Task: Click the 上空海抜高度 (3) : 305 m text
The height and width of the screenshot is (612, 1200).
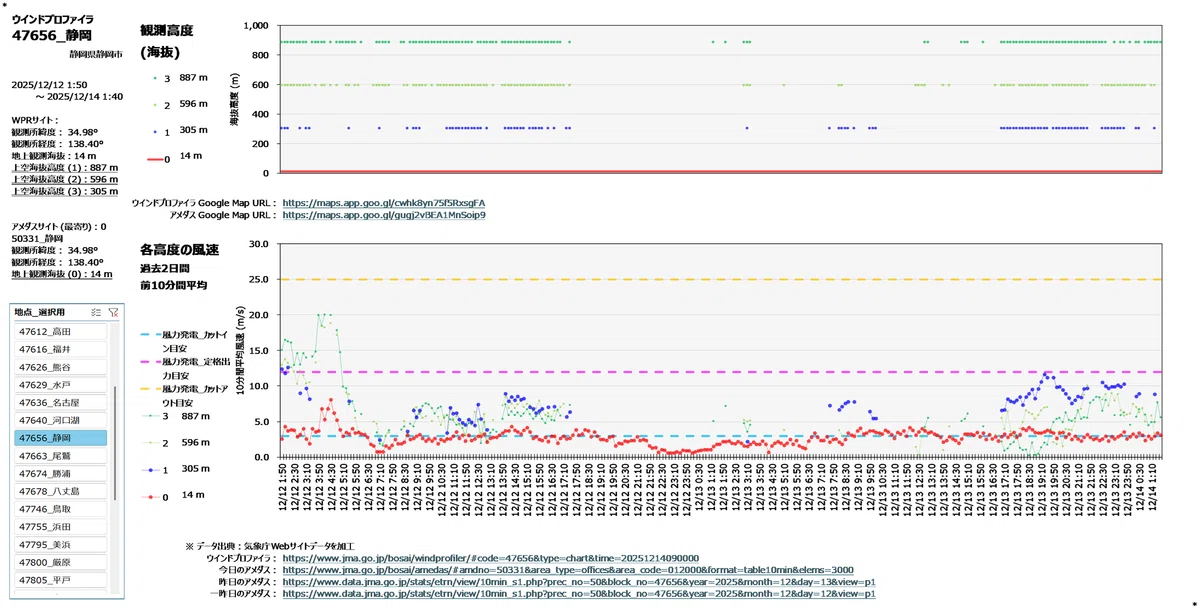Action: 64,191
